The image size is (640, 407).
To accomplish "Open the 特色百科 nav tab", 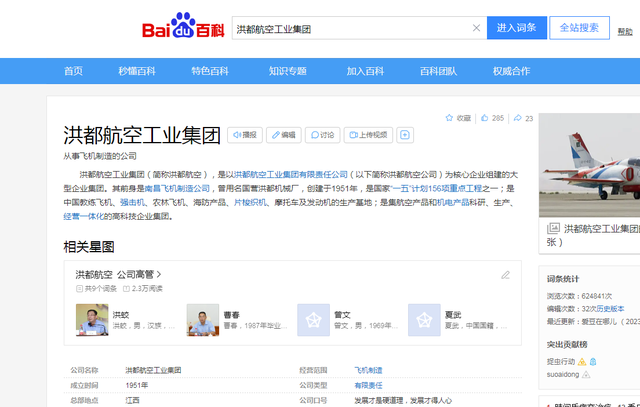I will pos(210,71).
